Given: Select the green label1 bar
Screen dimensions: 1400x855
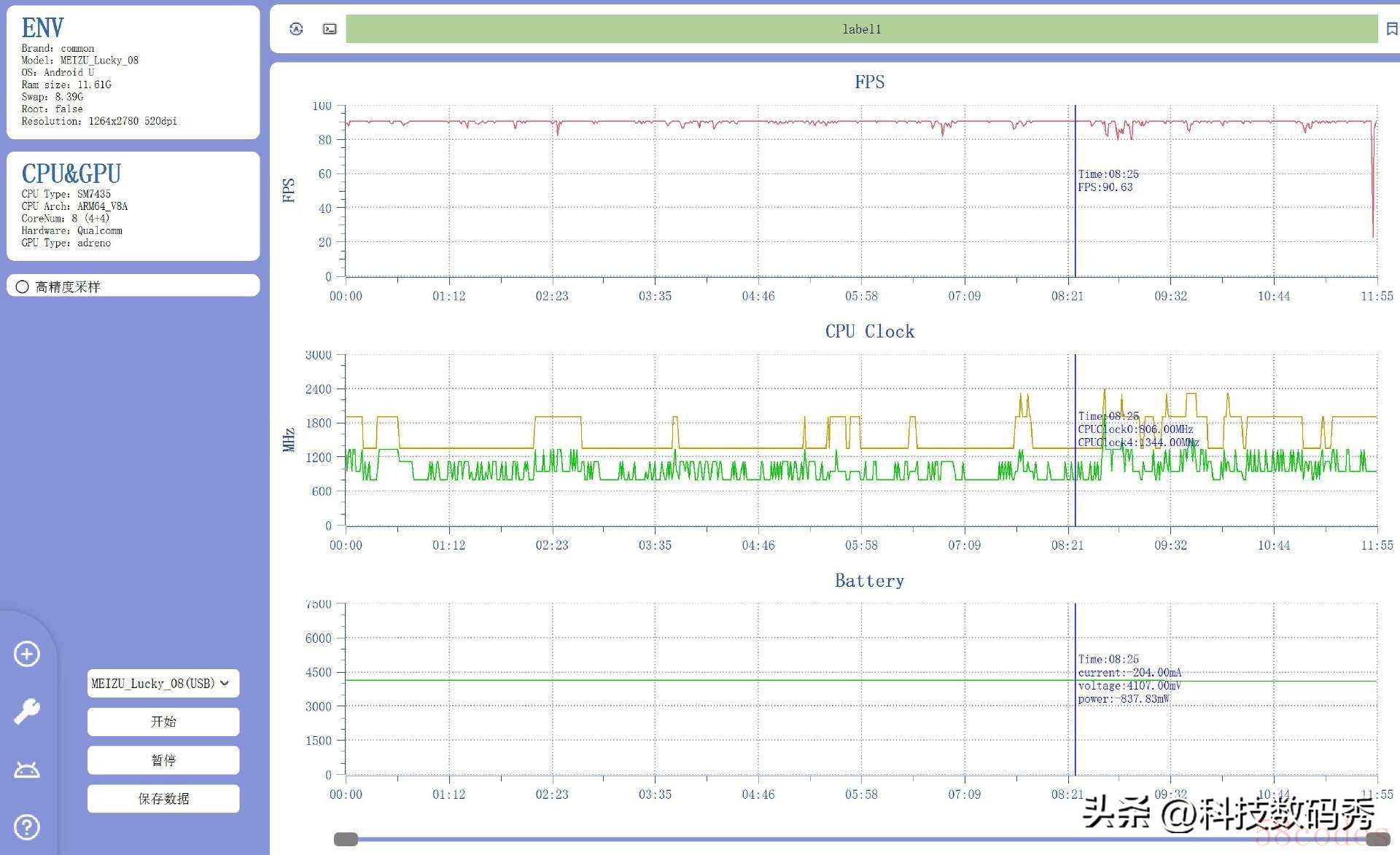Looking at the screenshot, I should point(861,29).
